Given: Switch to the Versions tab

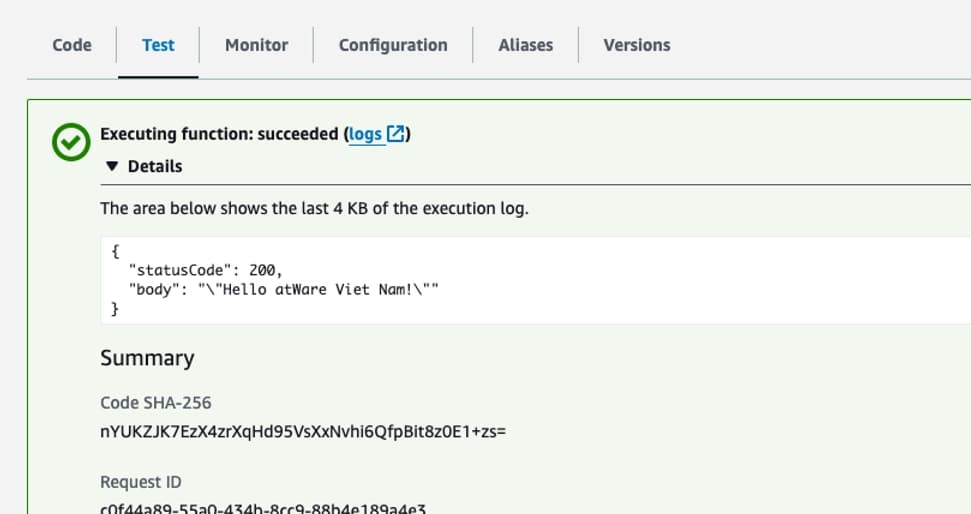Looking at the screenshot, I should (637, 45).
